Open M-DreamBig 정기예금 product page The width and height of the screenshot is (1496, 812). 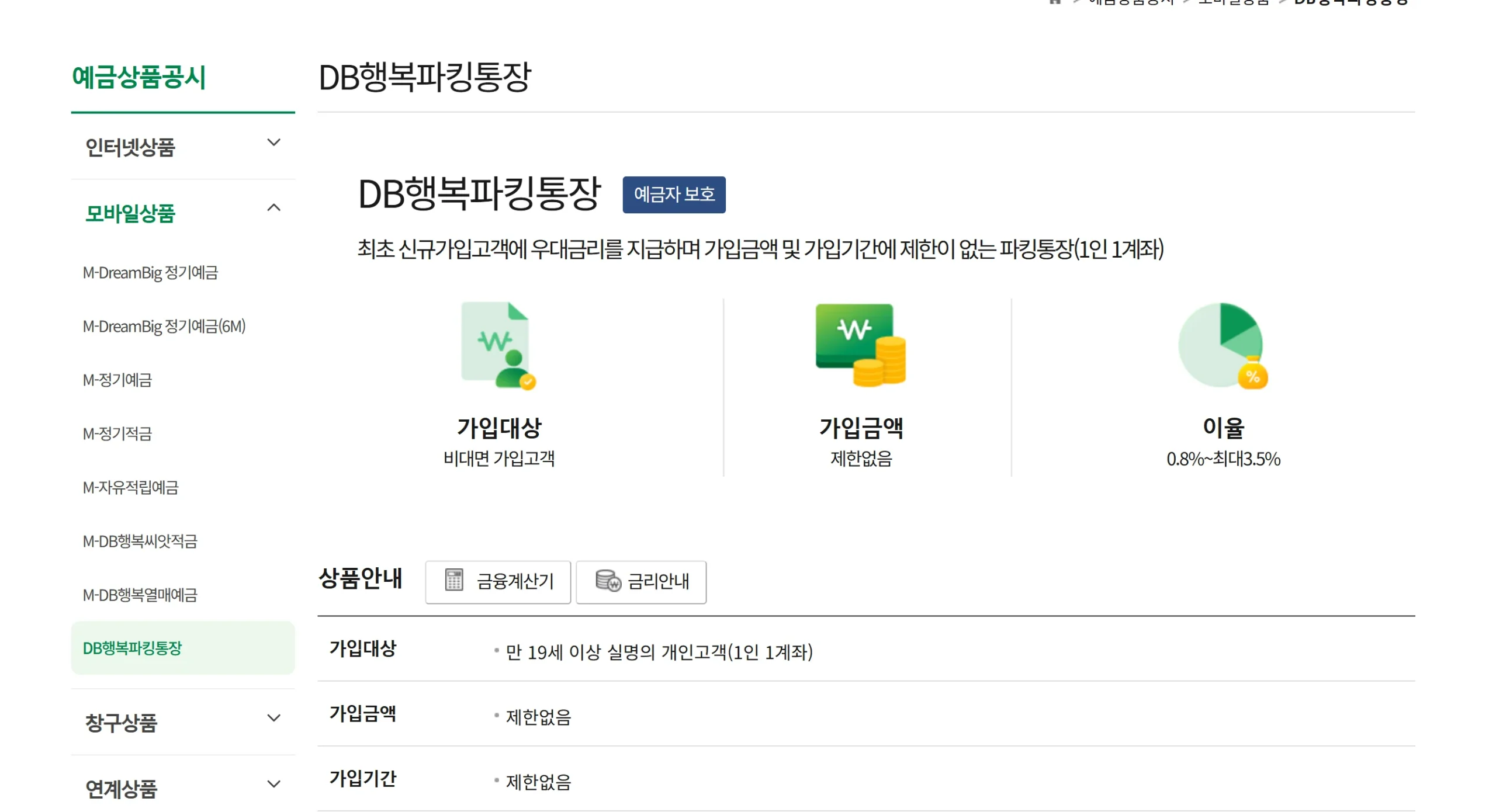pyautogui.click(x=150, y=273)
